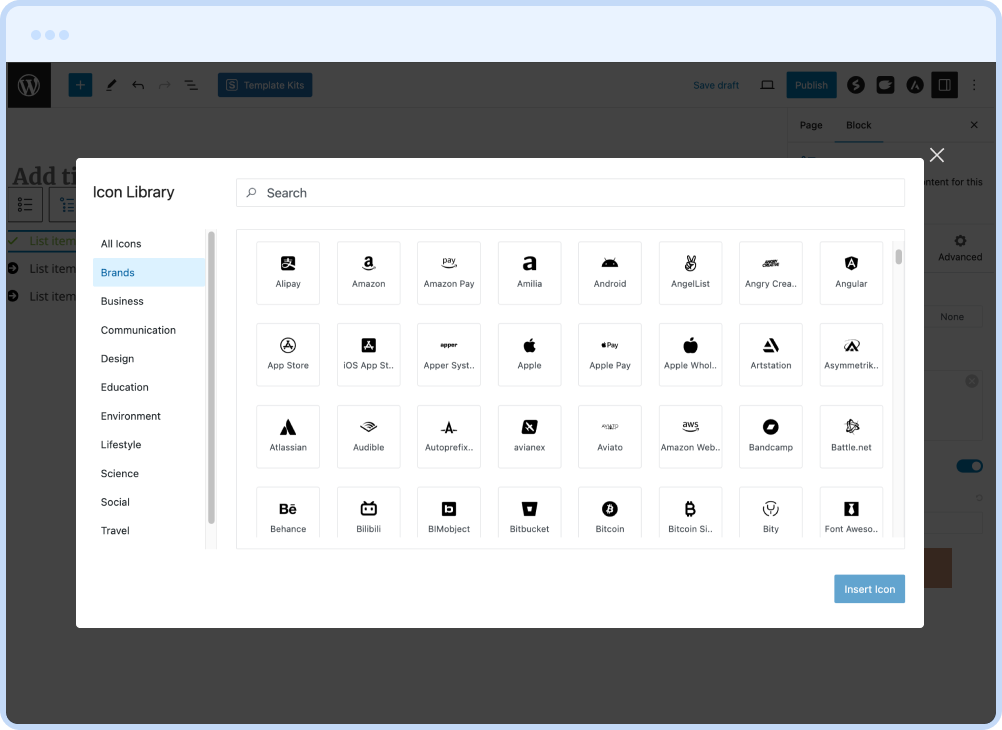Viewport: 1002px width, 730px height.
Task: Open the page preview device icon
Action: (x=767, y=85)
